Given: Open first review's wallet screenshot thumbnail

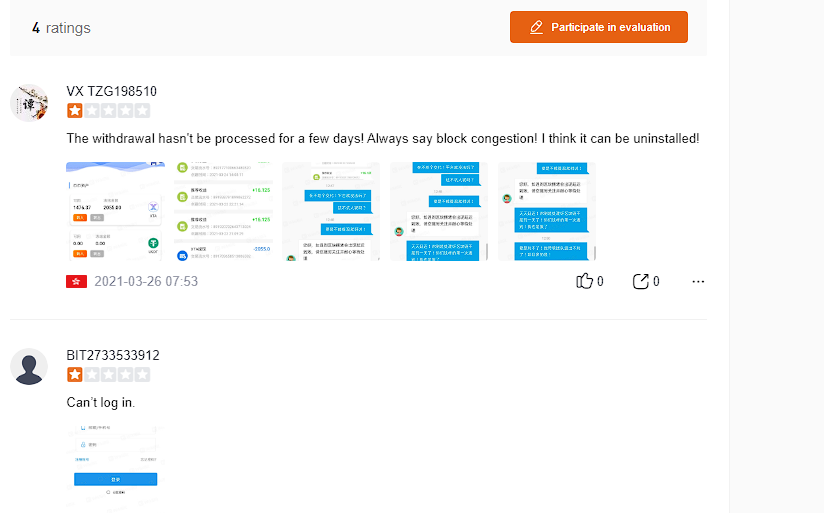Looking at the screenshot, I should (115, 212).
